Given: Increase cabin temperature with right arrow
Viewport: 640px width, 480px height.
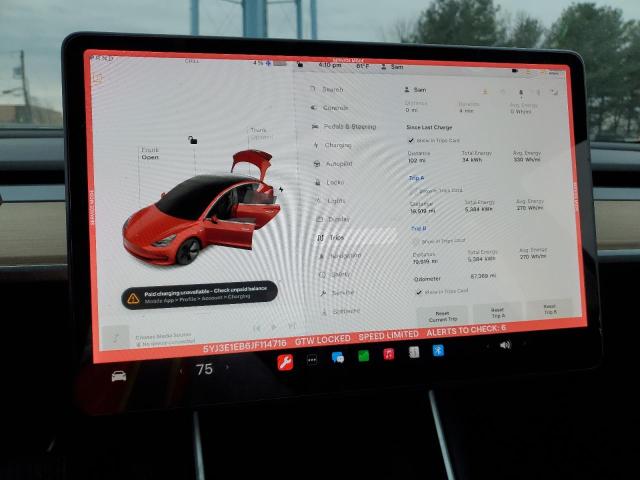Looking at the screenshot, I should coord(227,367).
